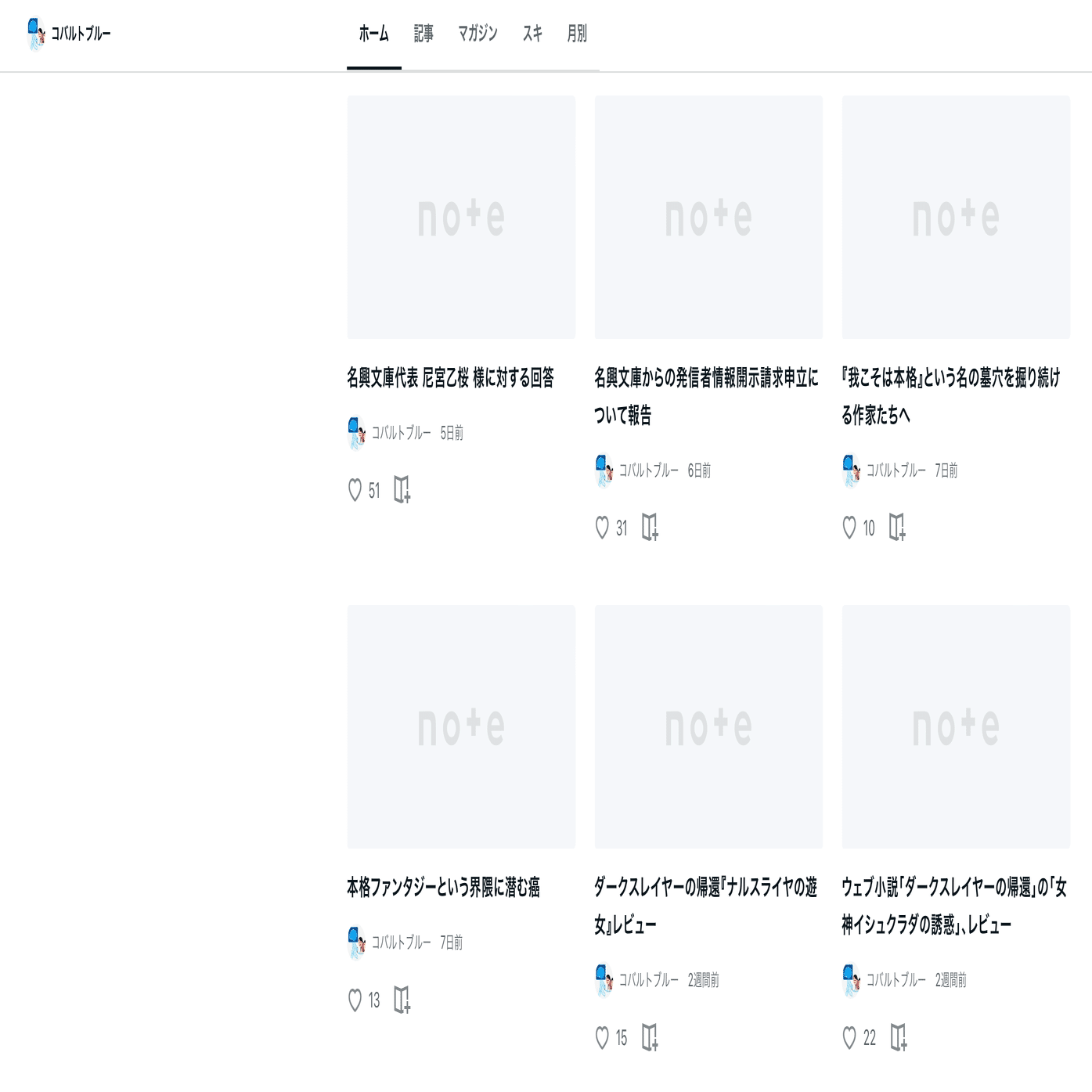Screen dimensions: 1092x1092
Task: Click the like count 31
Action: tap(622, 529)
